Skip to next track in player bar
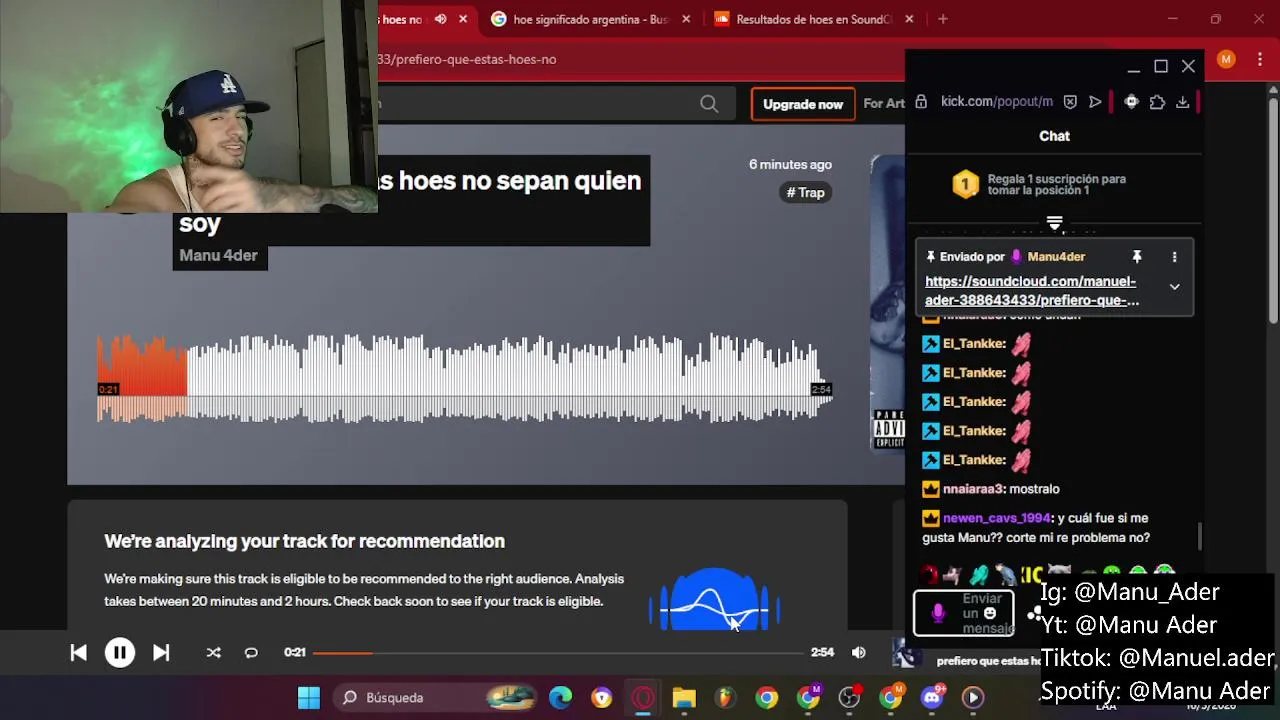1280x720 pixels. pos(161,653)
